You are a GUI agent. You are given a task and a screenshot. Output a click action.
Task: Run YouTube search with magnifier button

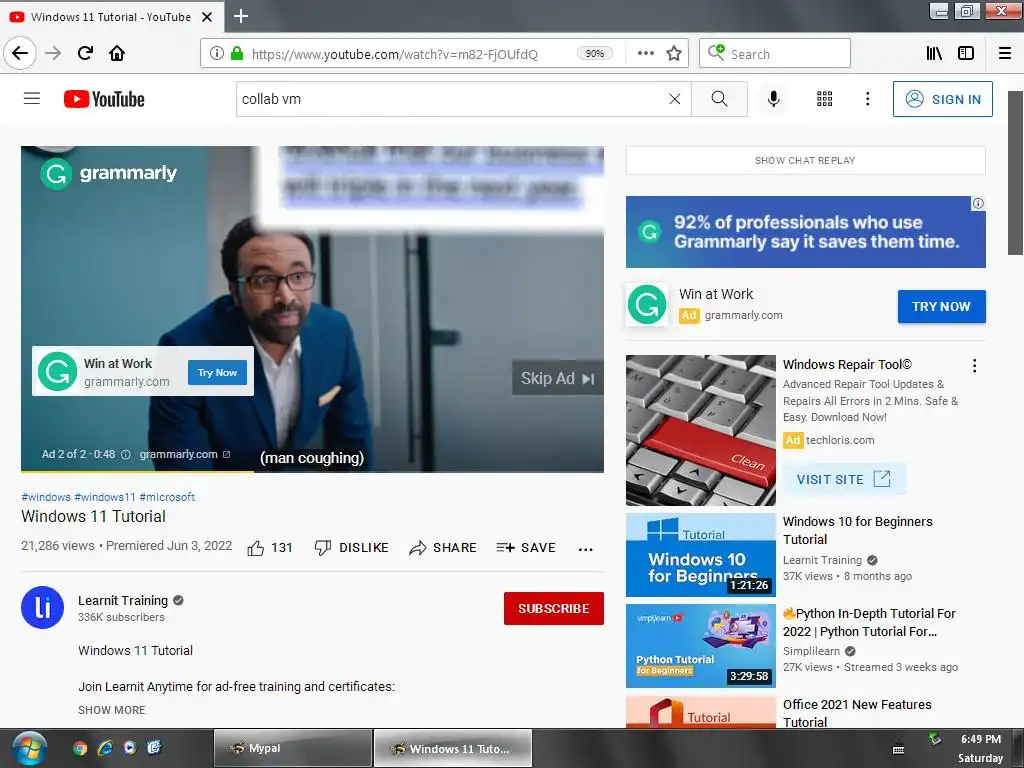pos(719,99)
